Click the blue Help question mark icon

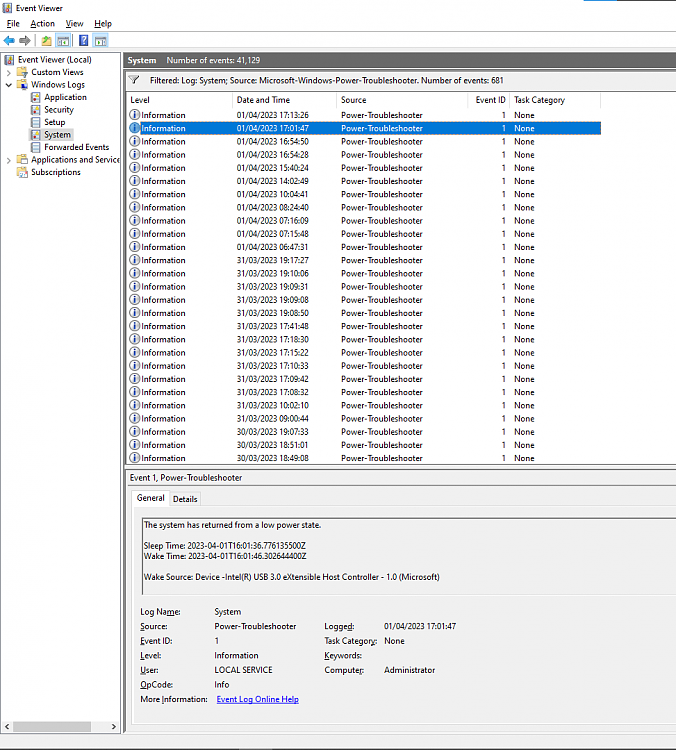point(82,41)
